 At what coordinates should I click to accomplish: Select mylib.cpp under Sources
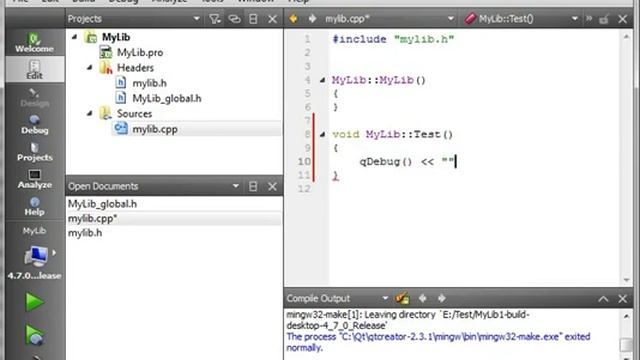(155, 129)
